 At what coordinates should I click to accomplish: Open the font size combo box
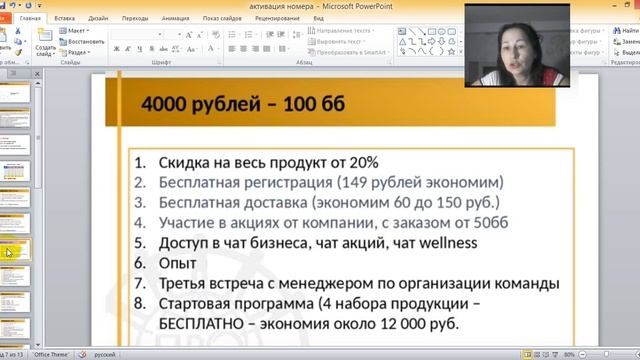point(174,35)
